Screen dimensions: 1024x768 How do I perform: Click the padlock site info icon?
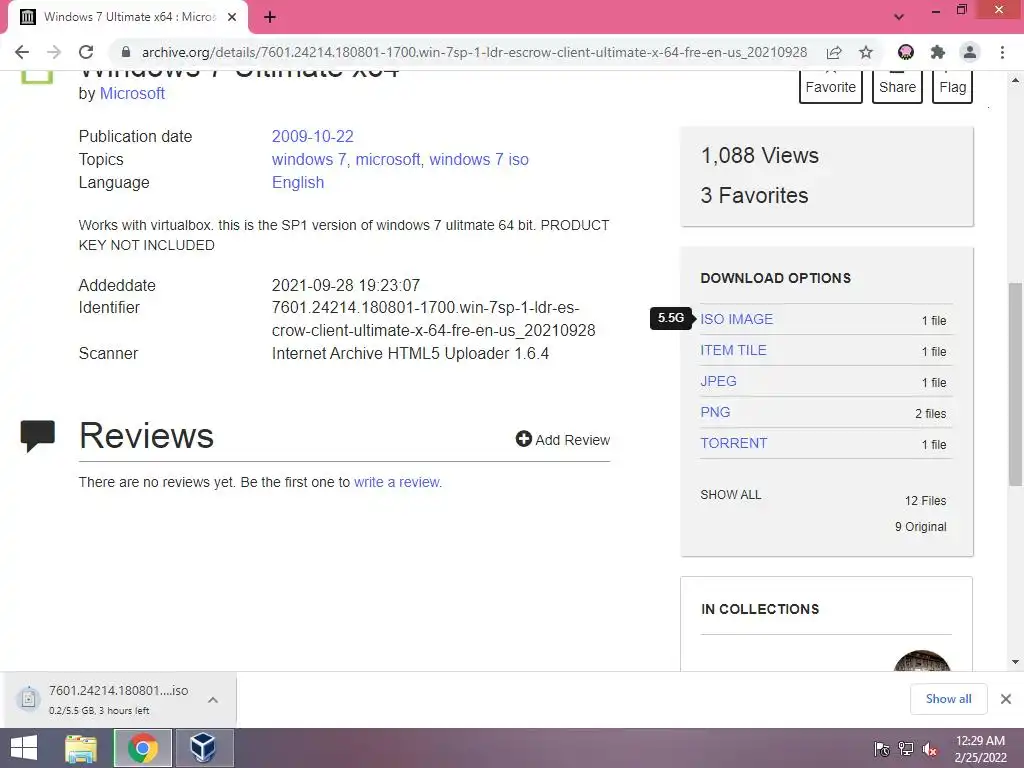pyautogui.click(x=126, y=52)
